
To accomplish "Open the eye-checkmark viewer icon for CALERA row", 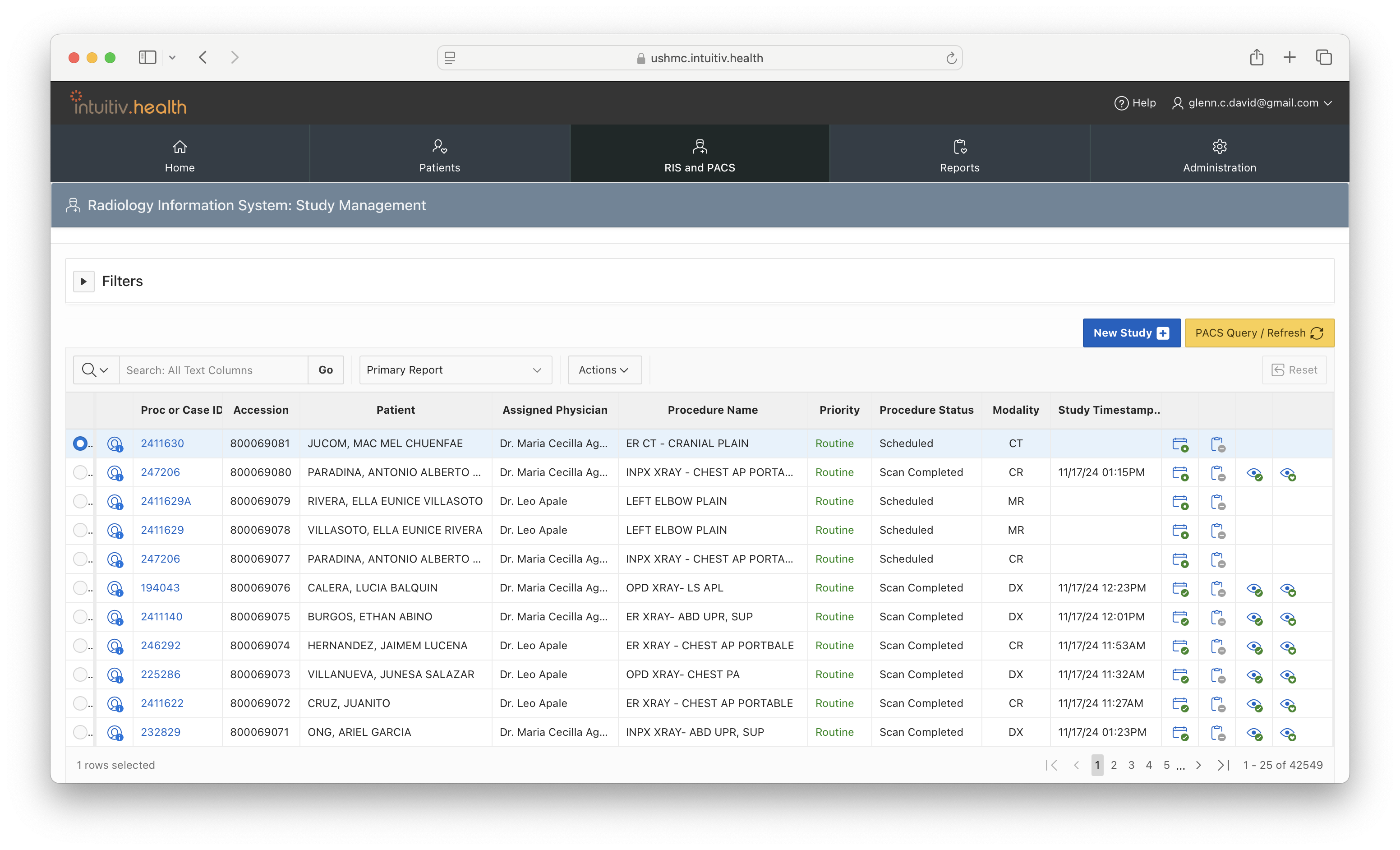I will (1254, 589).
